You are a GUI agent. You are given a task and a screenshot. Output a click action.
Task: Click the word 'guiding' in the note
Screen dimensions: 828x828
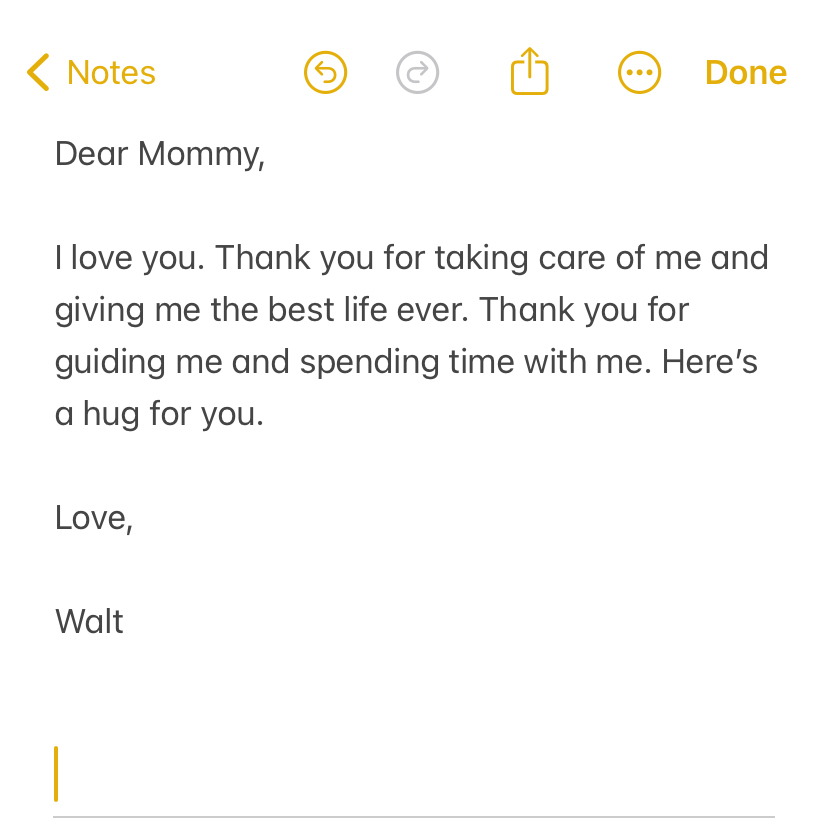pos(110,363)
